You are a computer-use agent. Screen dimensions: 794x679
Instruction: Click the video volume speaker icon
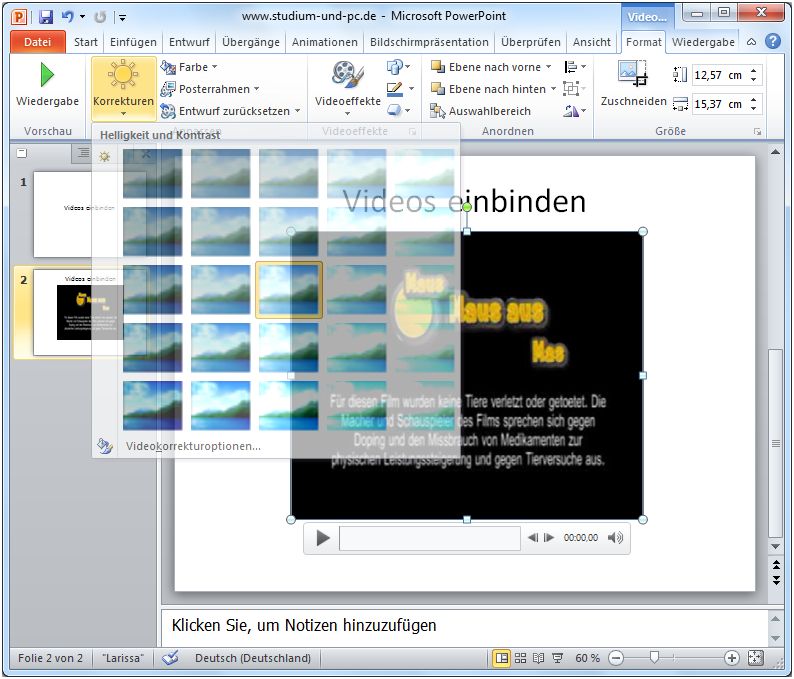pyautogui.click(x=615, y=538)
